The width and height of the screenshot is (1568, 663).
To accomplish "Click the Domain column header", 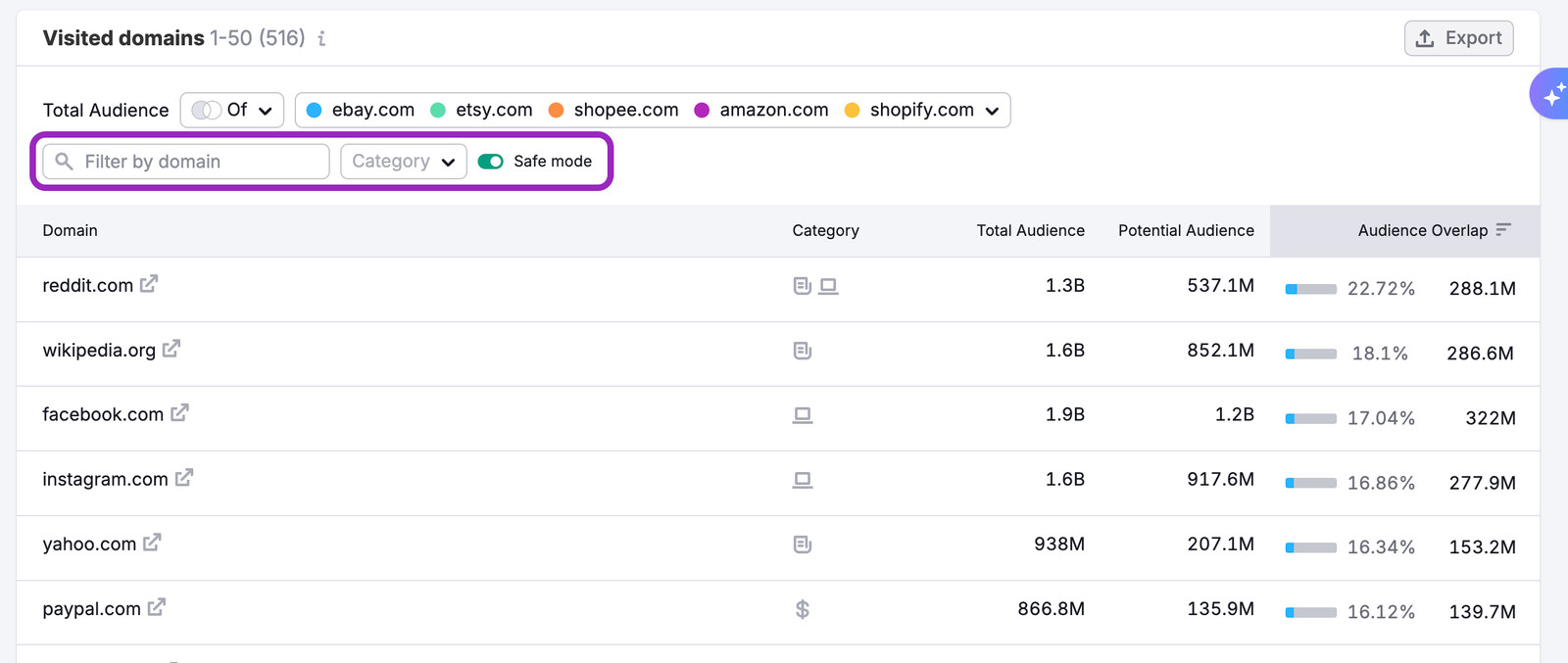I will tap(70, 230).
